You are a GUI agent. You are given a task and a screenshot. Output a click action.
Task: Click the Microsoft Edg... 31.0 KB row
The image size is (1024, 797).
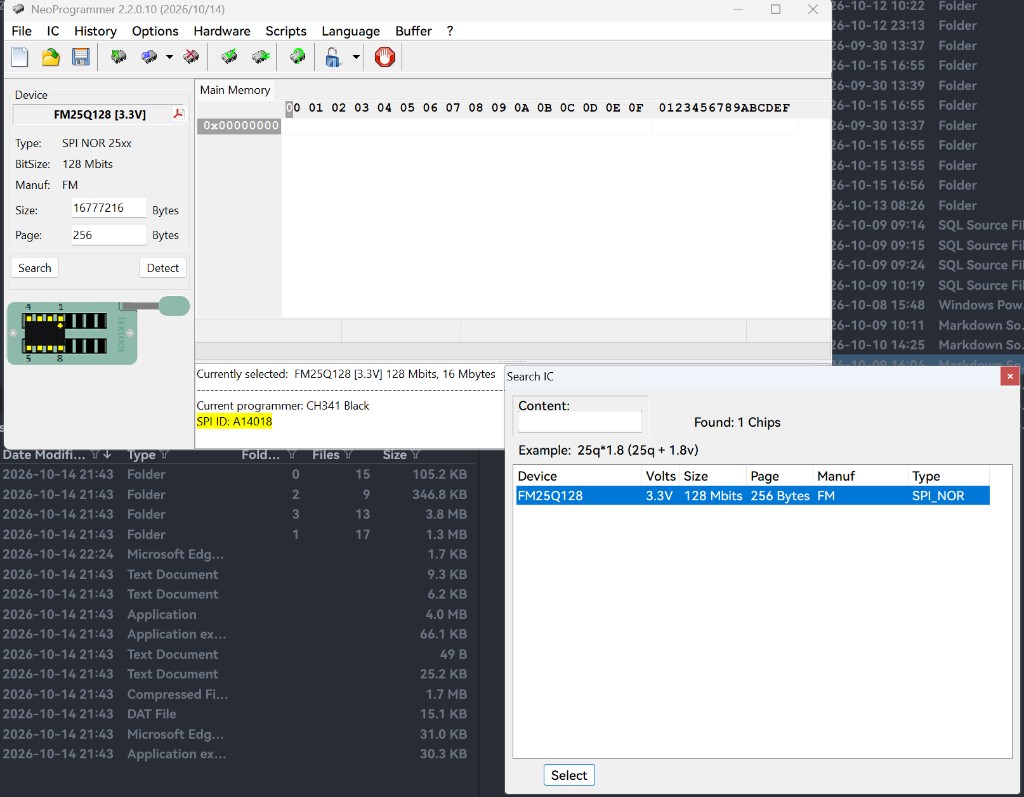tap(235, 734)
